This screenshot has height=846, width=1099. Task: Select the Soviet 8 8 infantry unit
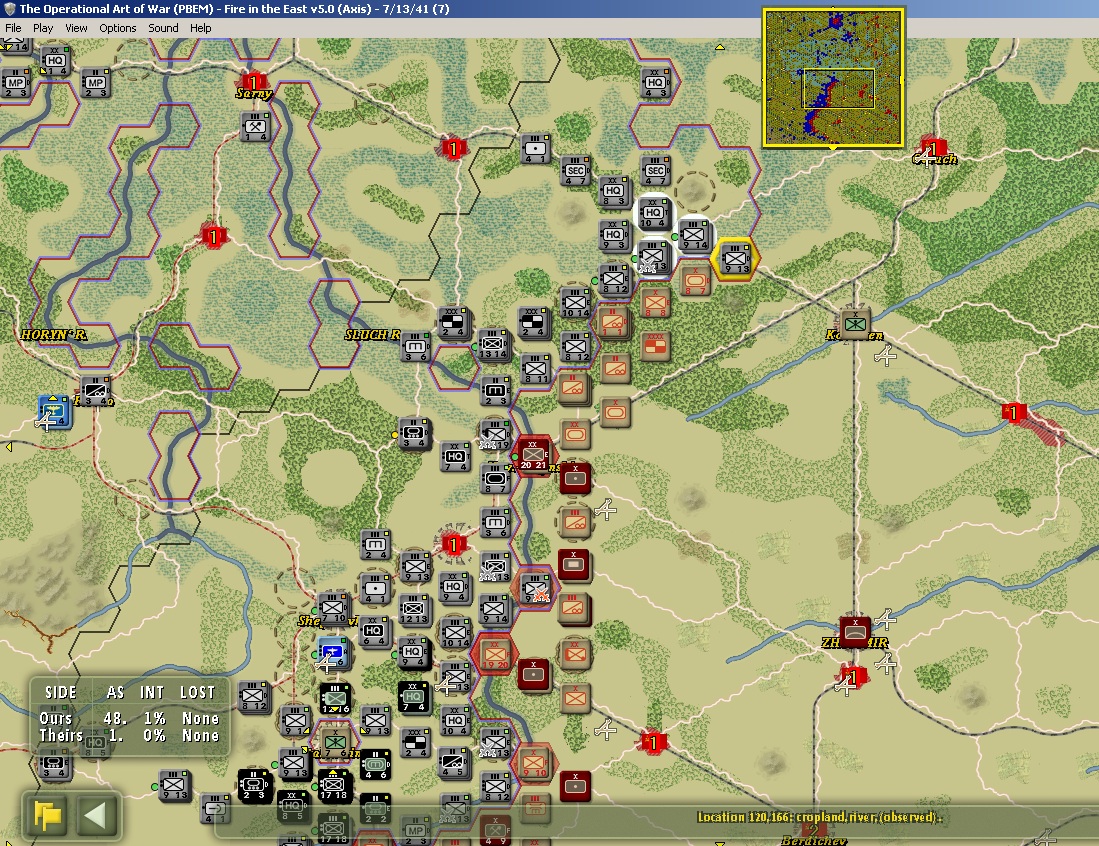[x=656, y=303]
